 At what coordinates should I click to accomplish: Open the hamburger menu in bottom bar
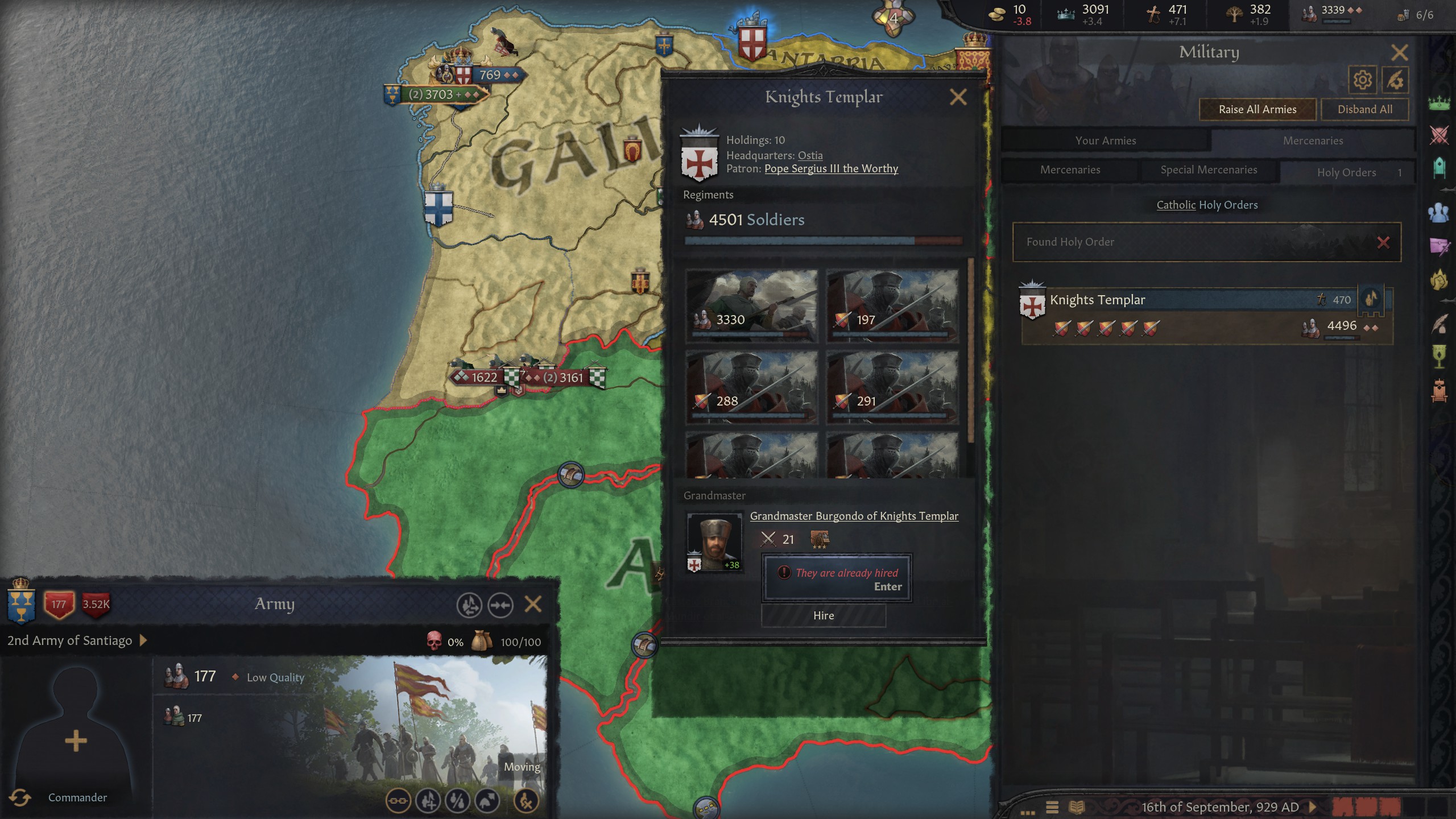(1052, 807)
